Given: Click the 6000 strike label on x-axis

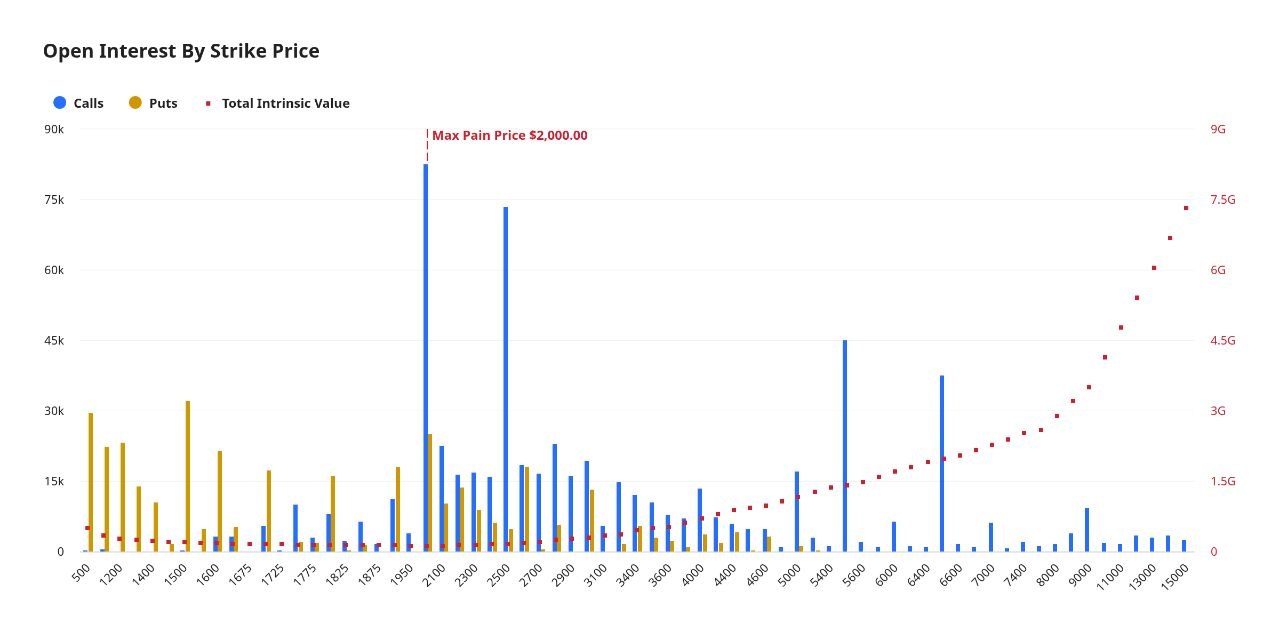Looking at the screenshot, I should pyautogui.click(x=887, y=574).
